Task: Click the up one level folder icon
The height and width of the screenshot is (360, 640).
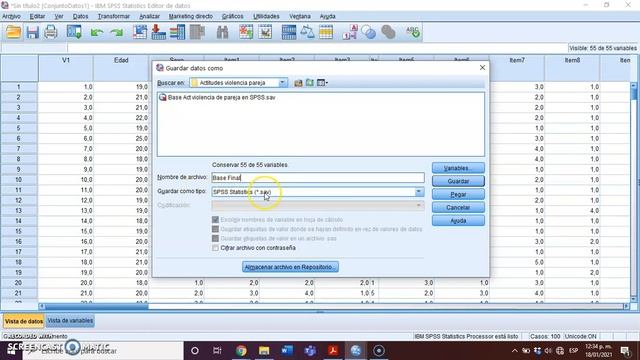Action: (x=298, y=83)
